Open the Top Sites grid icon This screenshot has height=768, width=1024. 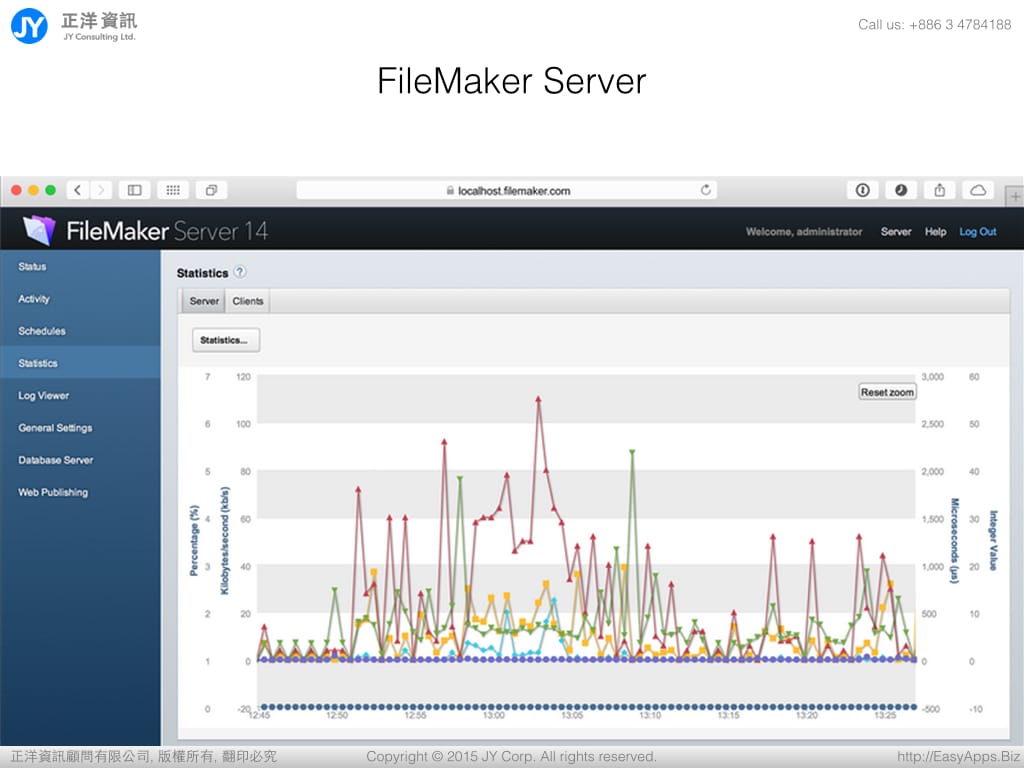(172, 190)
